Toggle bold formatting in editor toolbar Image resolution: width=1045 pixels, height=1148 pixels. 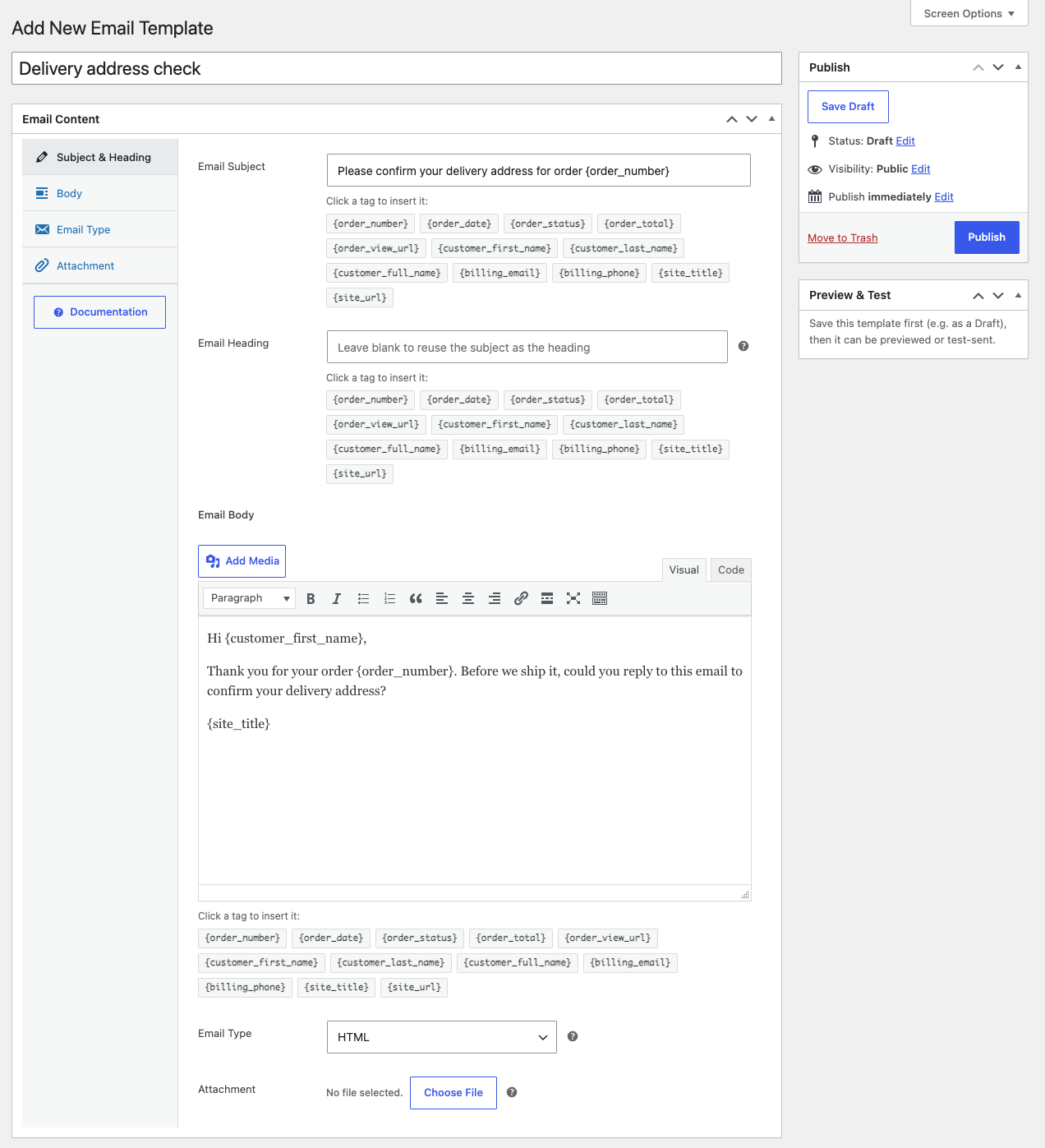click(x=311, y=598)
